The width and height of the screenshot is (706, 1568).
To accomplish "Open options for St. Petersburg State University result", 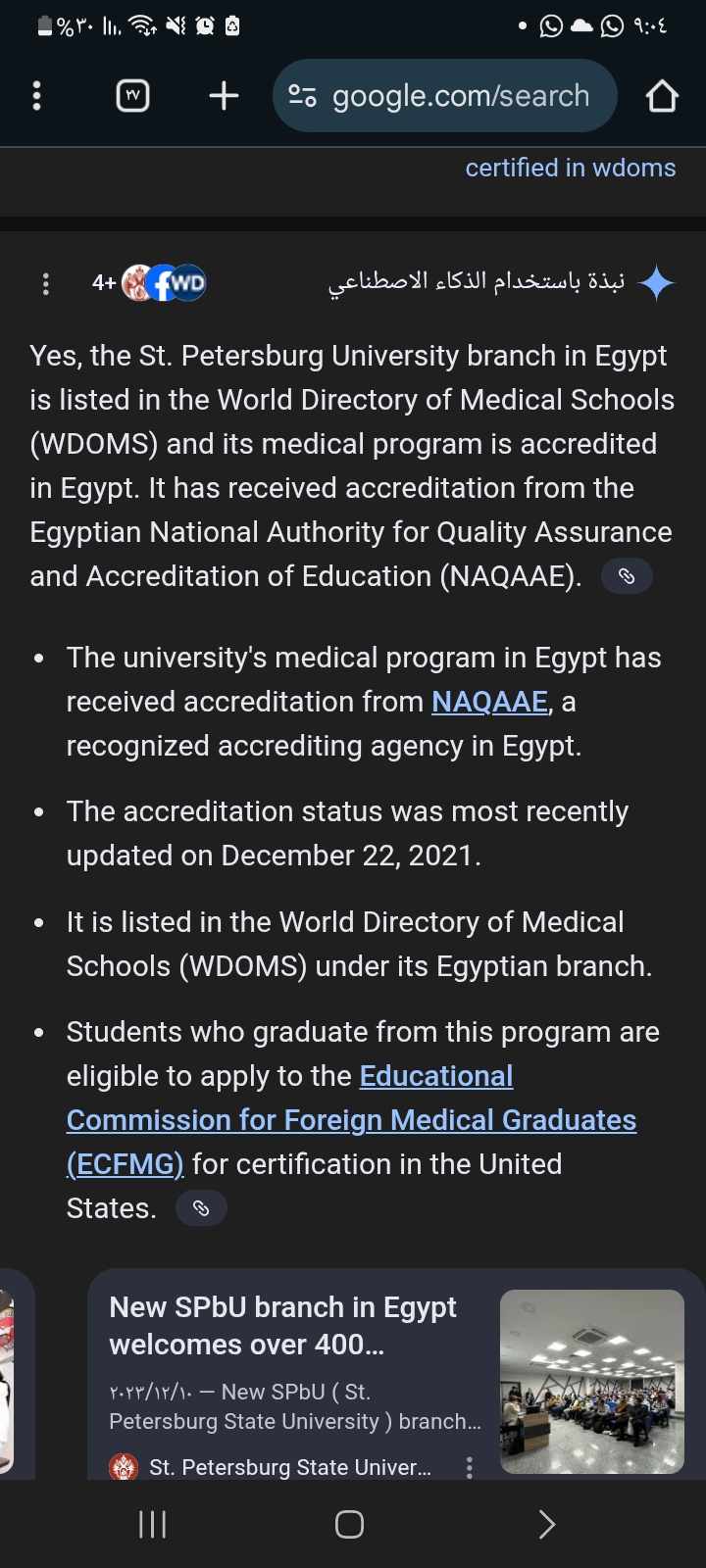I will point(470,1467).
